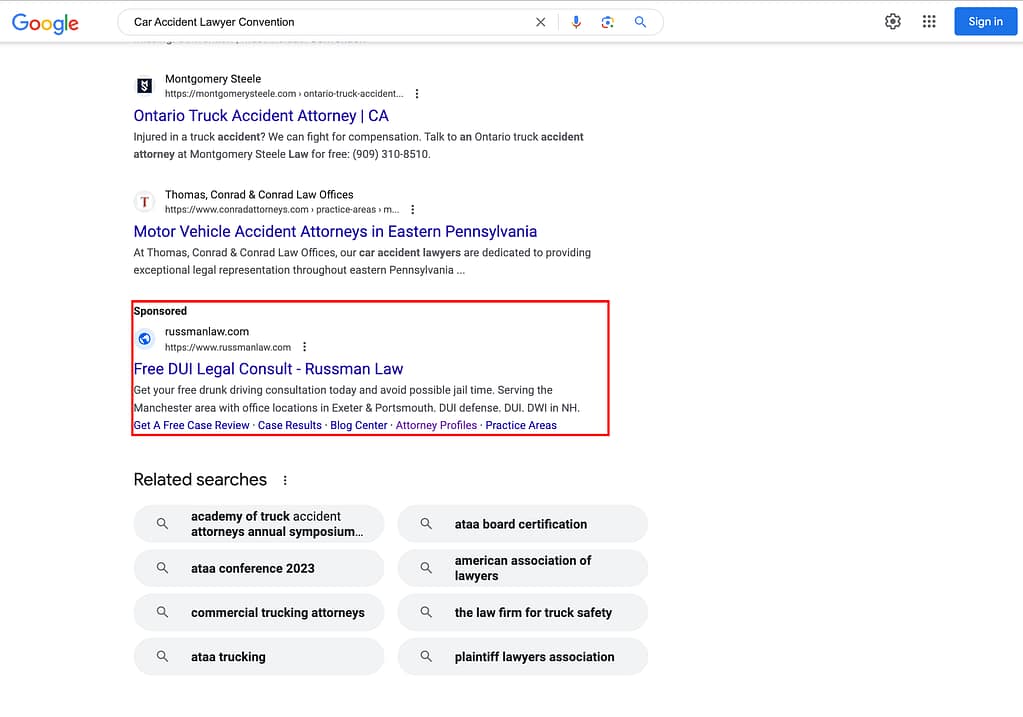The width and height of the screenshot is (1023, 717).
Task: Click the https://www.russmanlaw.com URL text
Action: click(x=228, y=347)
